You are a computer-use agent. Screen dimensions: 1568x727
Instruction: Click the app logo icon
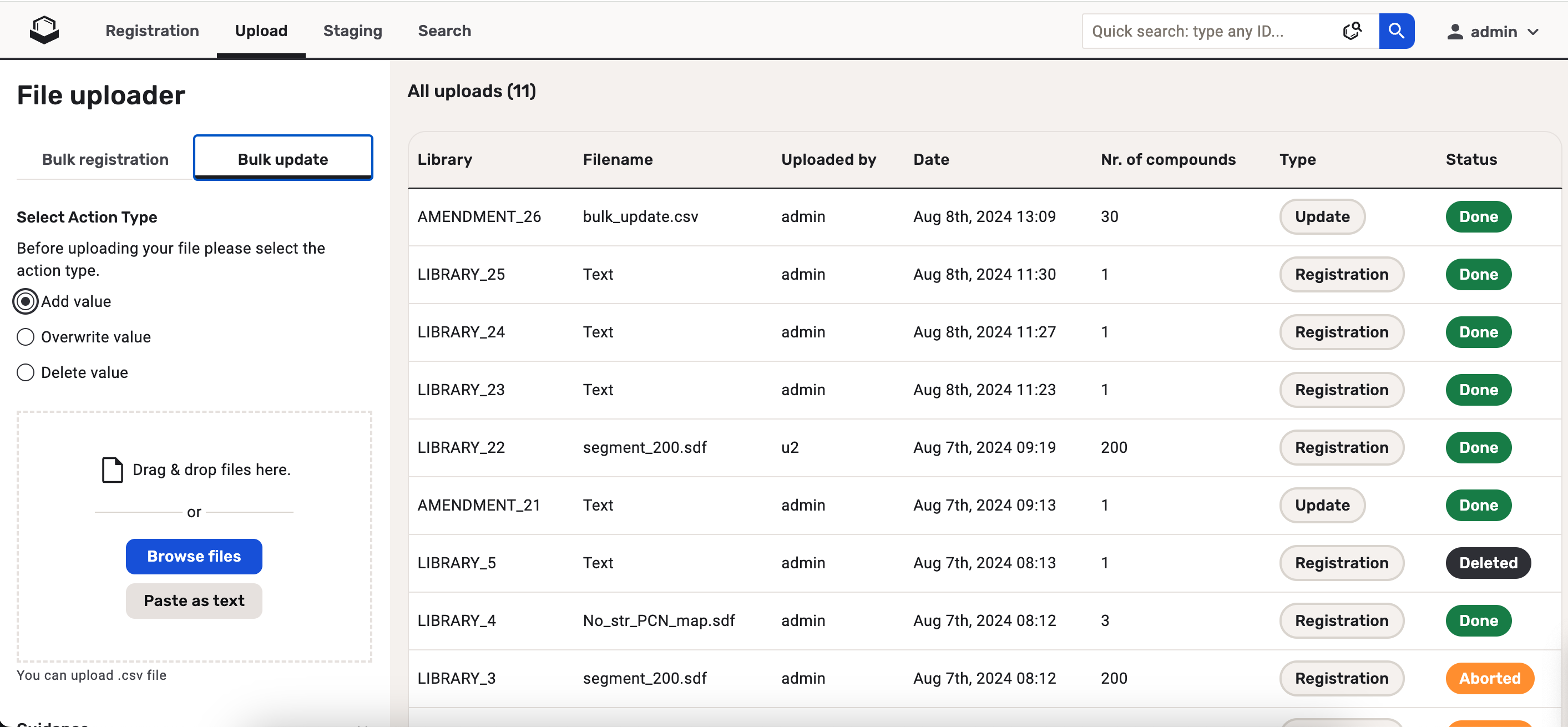(44, 31)
